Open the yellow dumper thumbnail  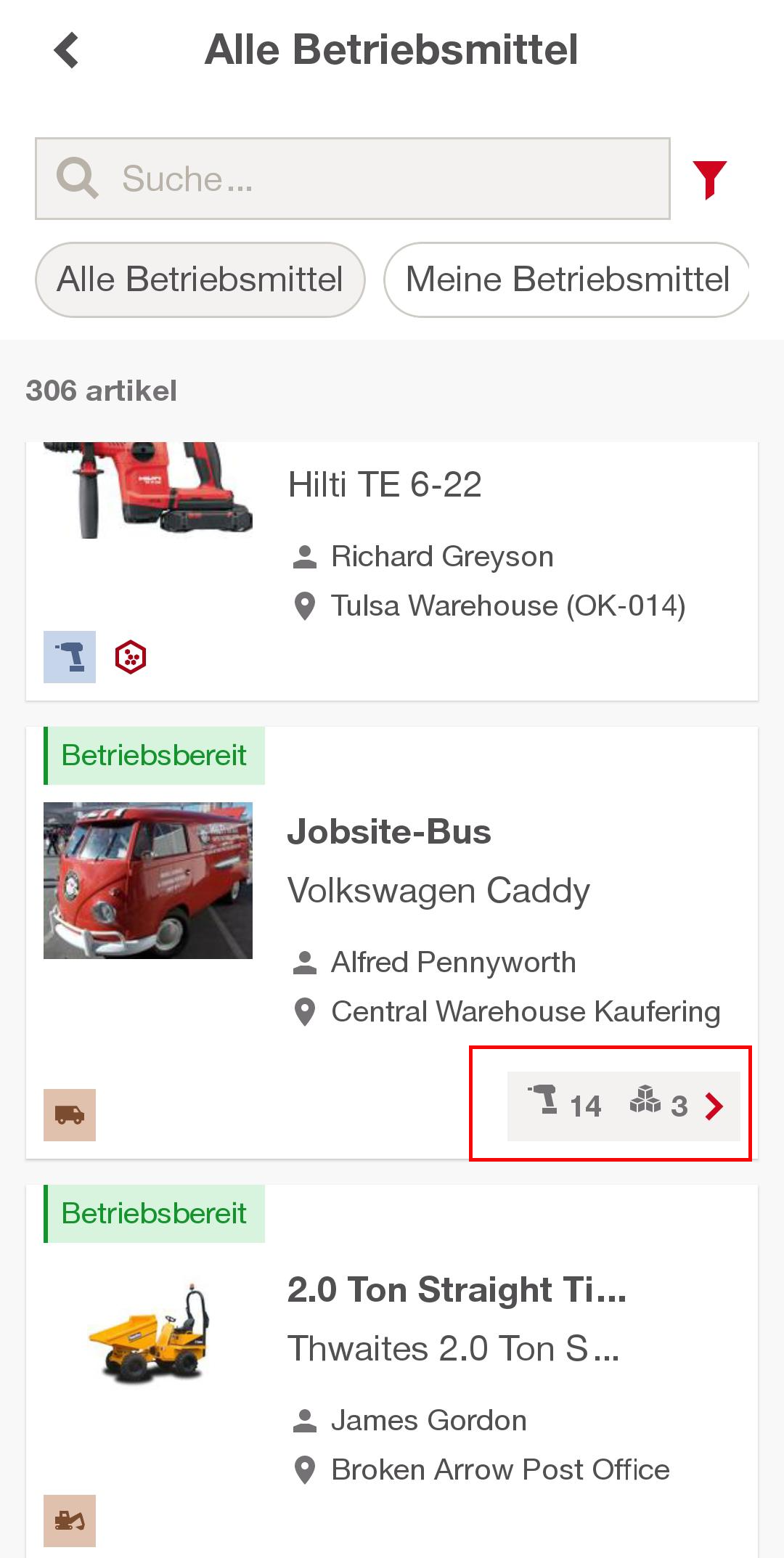[x=148, y=1332]
